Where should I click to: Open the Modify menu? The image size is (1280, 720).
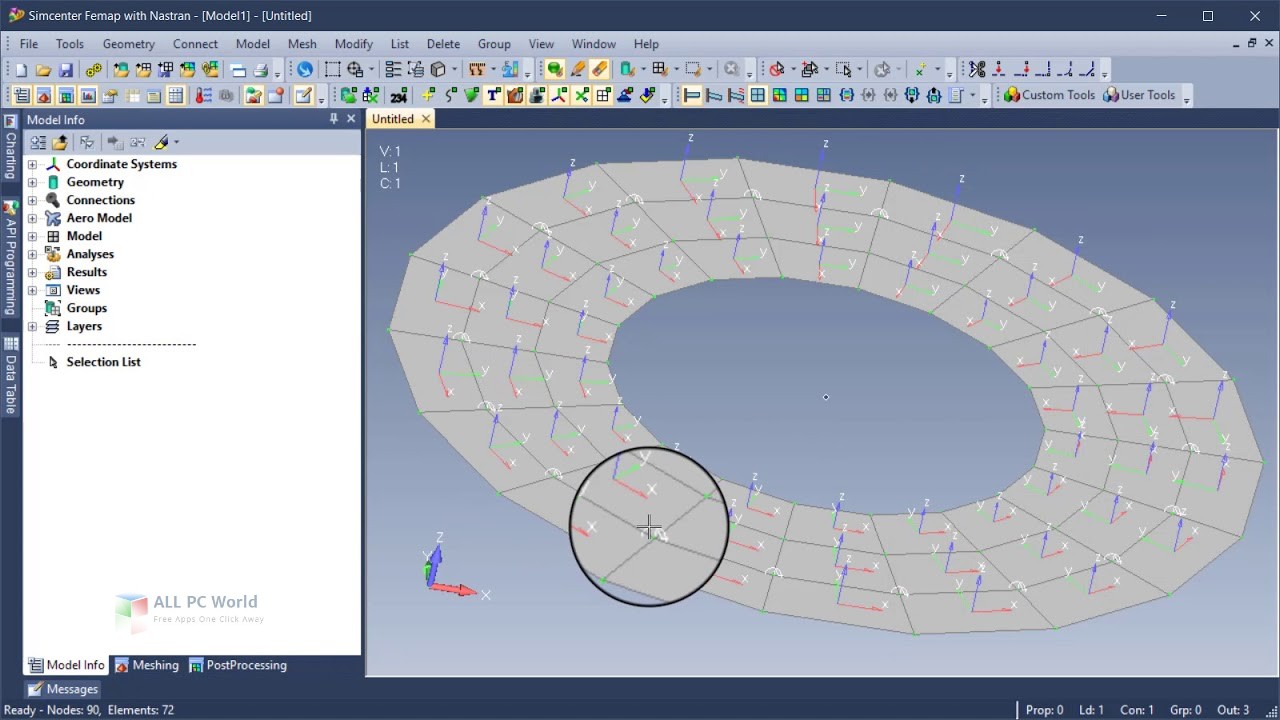click(x=353, y=44)
